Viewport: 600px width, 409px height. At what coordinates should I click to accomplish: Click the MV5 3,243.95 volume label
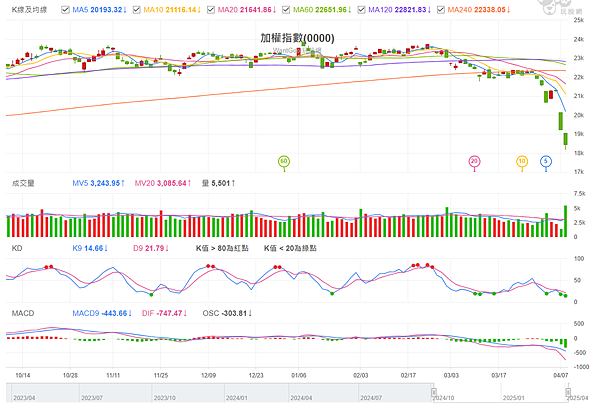pyautogui.click(x=99, y=183)
